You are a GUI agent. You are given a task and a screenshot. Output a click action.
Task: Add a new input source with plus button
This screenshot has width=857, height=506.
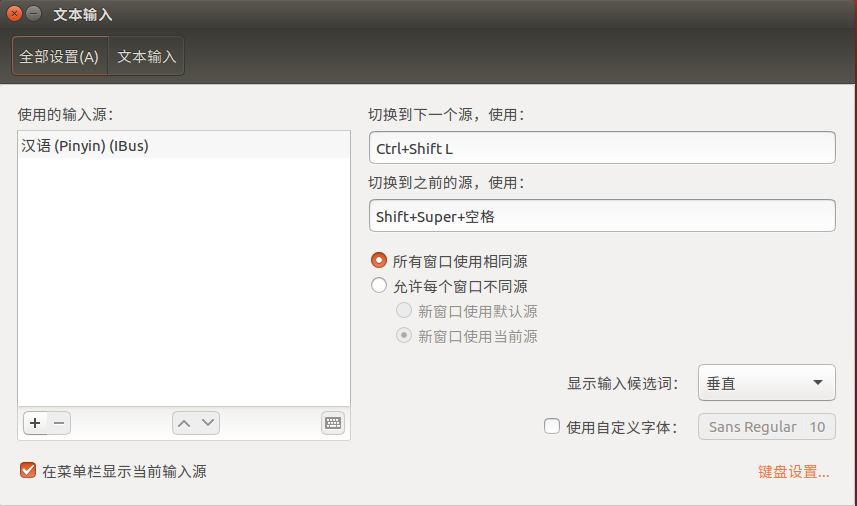coord(36,423)
